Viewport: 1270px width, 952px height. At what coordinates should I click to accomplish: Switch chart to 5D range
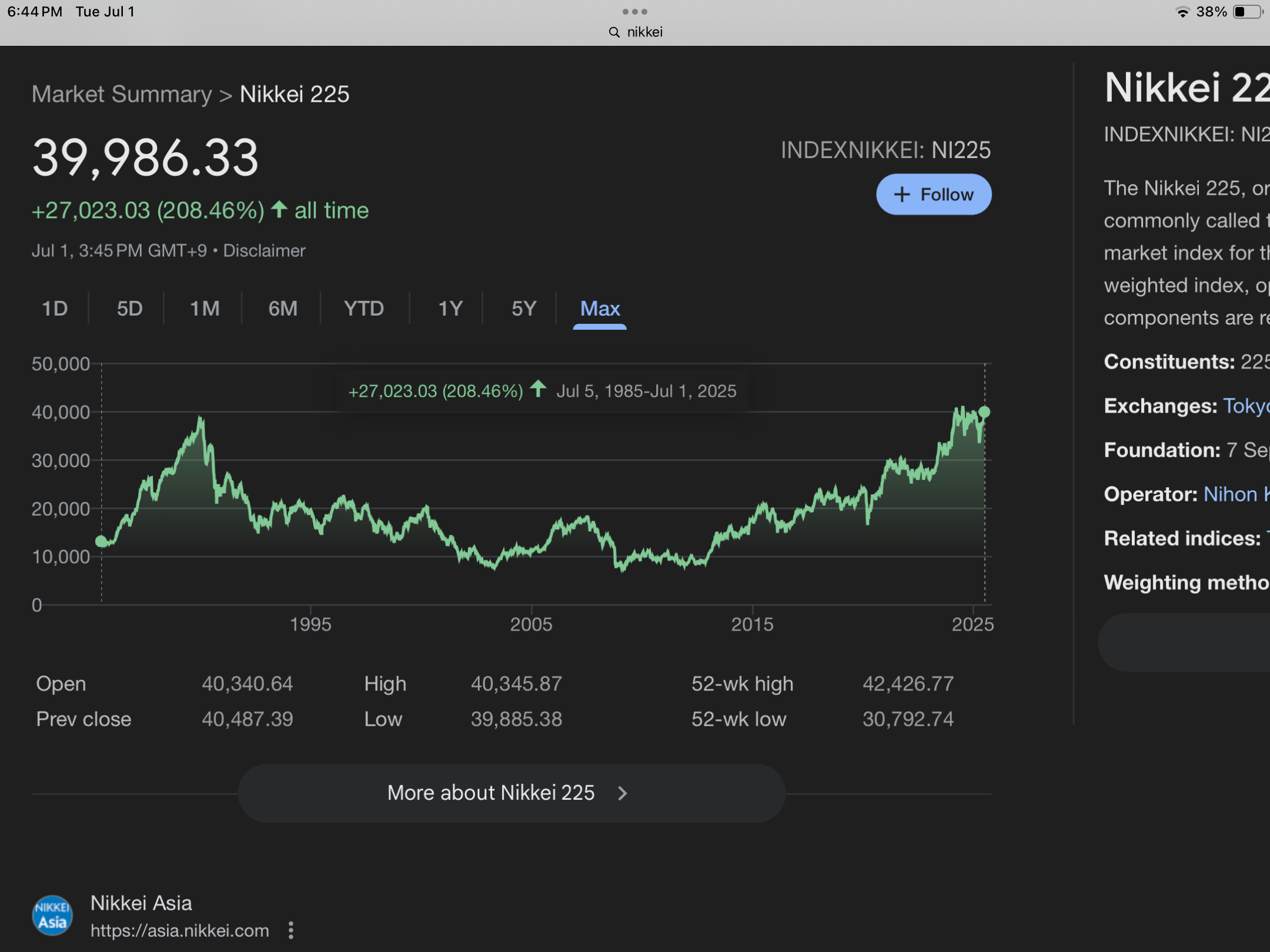tap(129, 309)
